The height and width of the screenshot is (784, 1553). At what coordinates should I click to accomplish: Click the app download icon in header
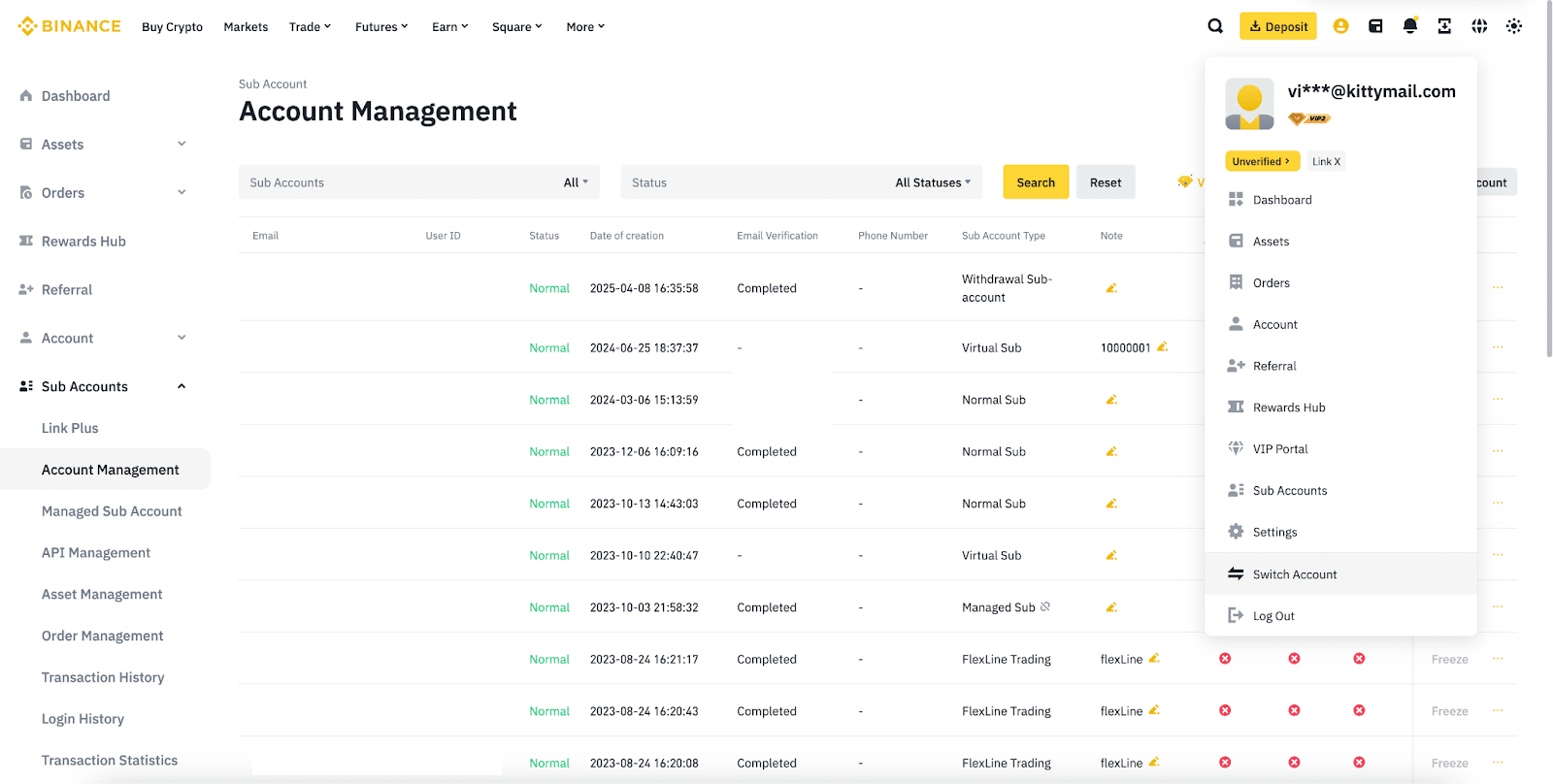tap(1444, 26)
